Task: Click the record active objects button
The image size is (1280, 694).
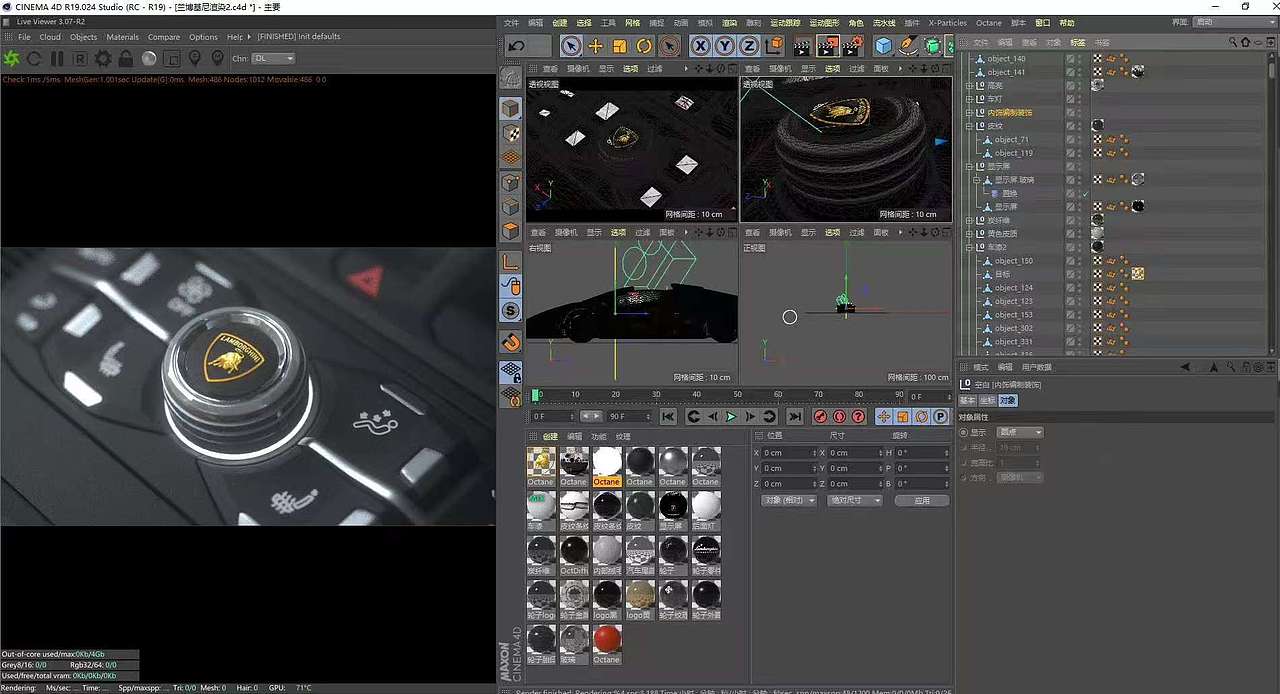Action: point(820,416)
